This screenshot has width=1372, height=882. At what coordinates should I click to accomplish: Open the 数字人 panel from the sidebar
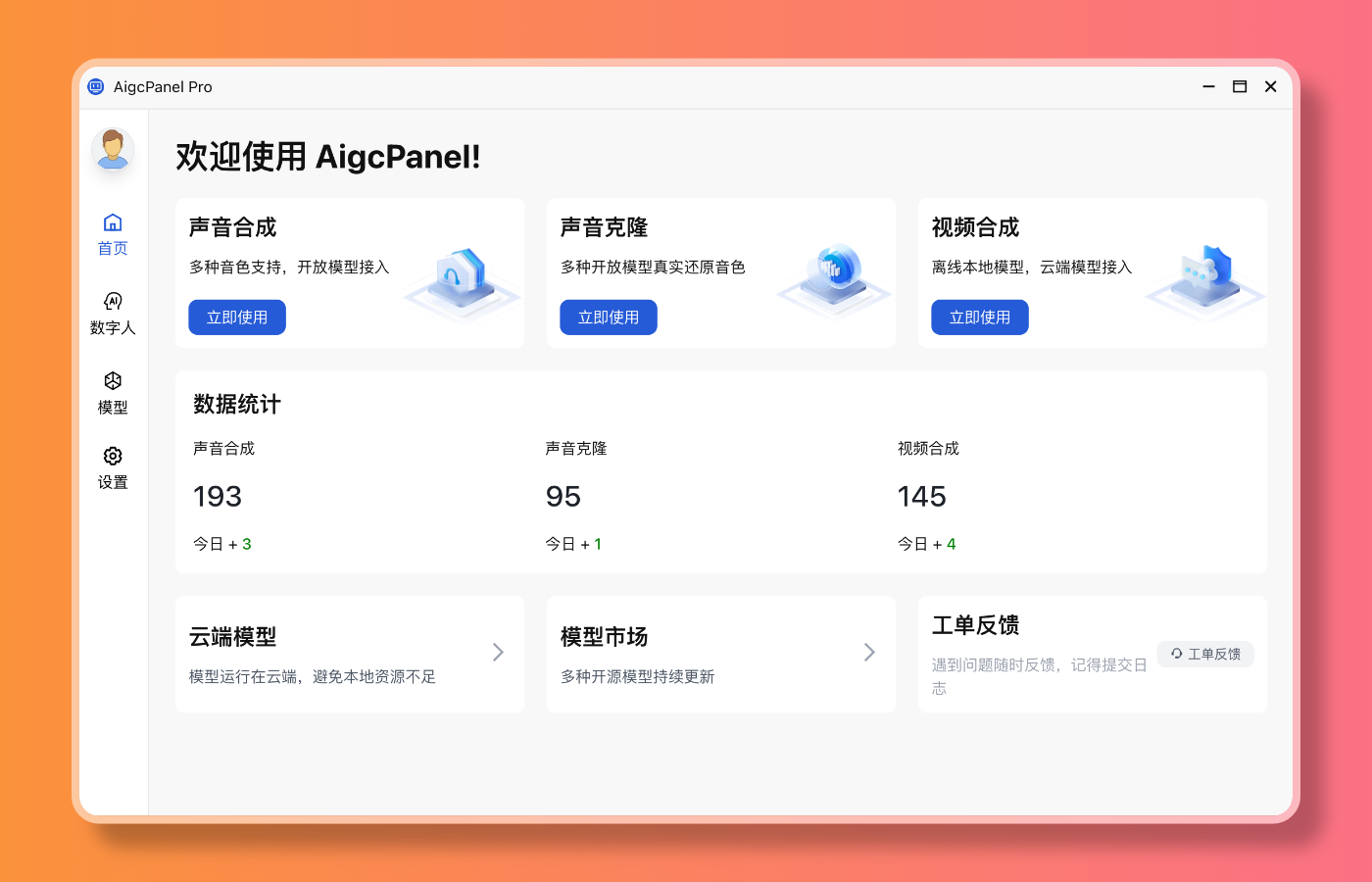pos(113,314)
